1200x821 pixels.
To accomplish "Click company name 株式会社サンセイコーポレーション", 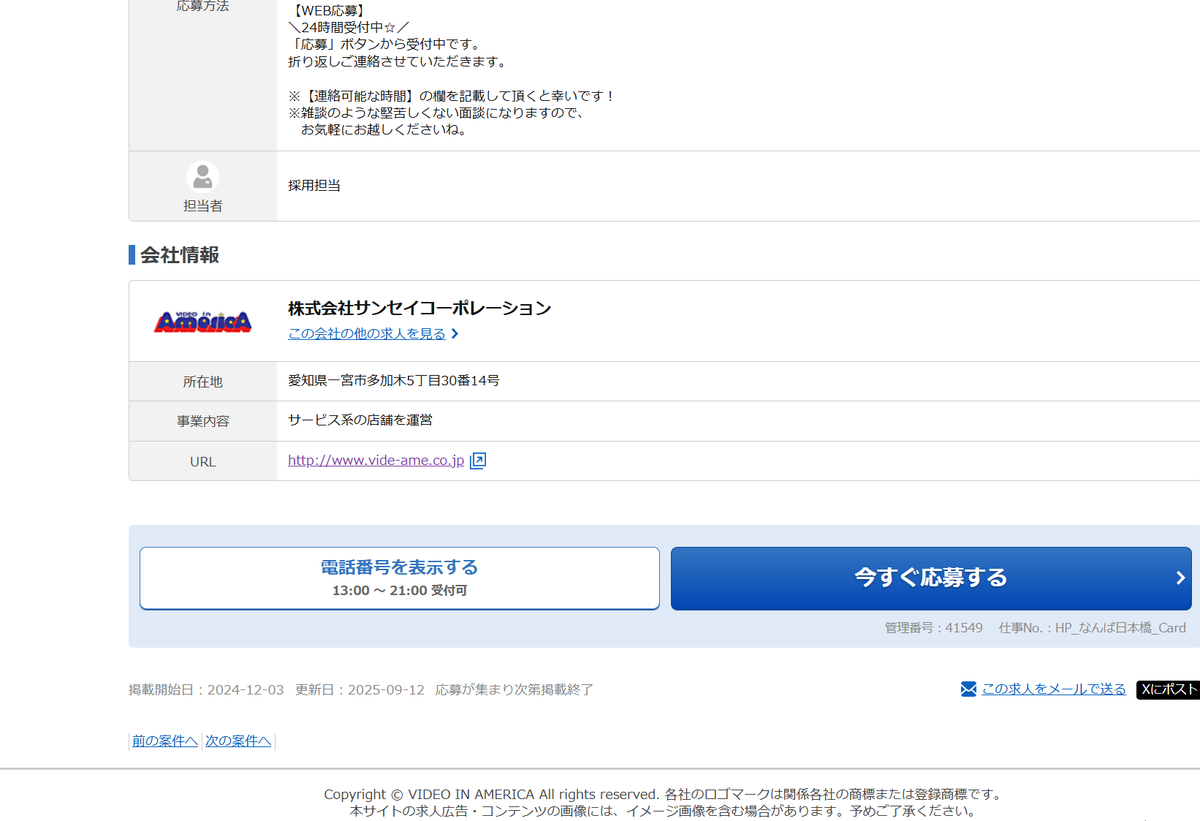I will click(419, 308).
